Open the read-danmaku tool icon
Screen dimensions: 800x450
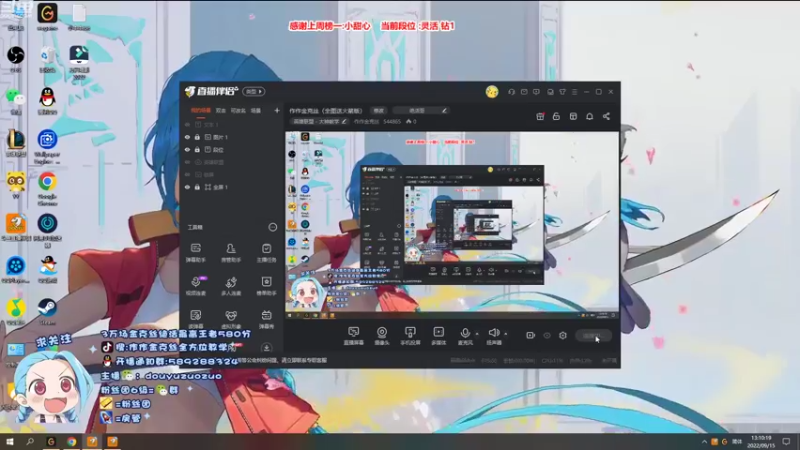point(195,319)
